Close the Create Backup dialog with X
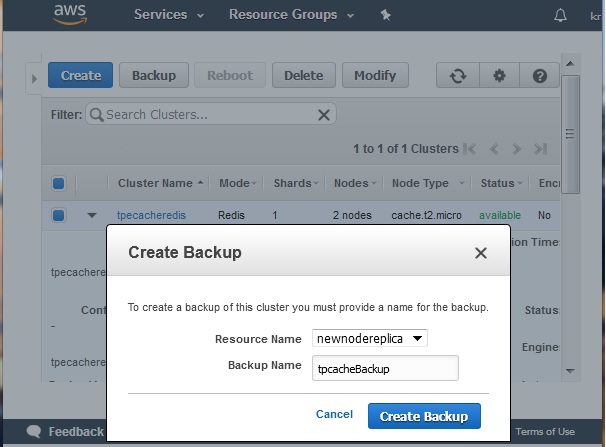The width and height of the screenshot is (606, 447). (x=480, y=253)
